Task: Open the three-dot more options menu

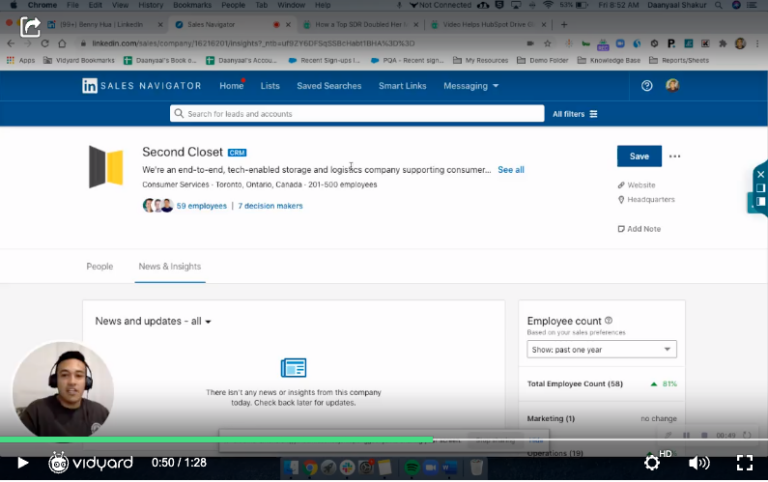Action: tap(674, 156)
